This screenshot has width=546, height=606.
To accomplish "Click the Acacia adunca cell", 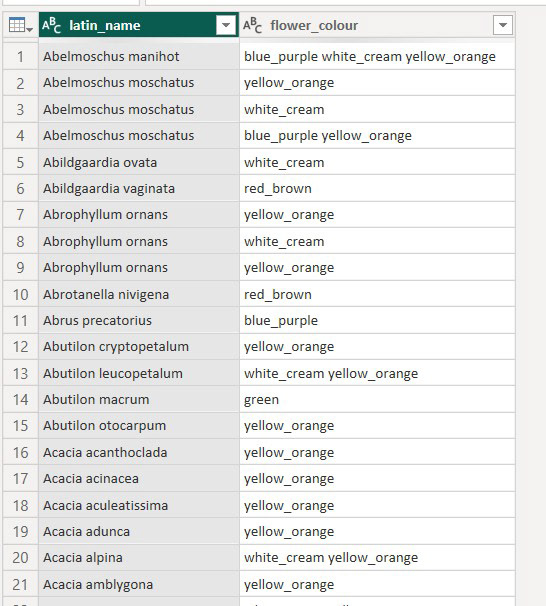I will point(139,532).
